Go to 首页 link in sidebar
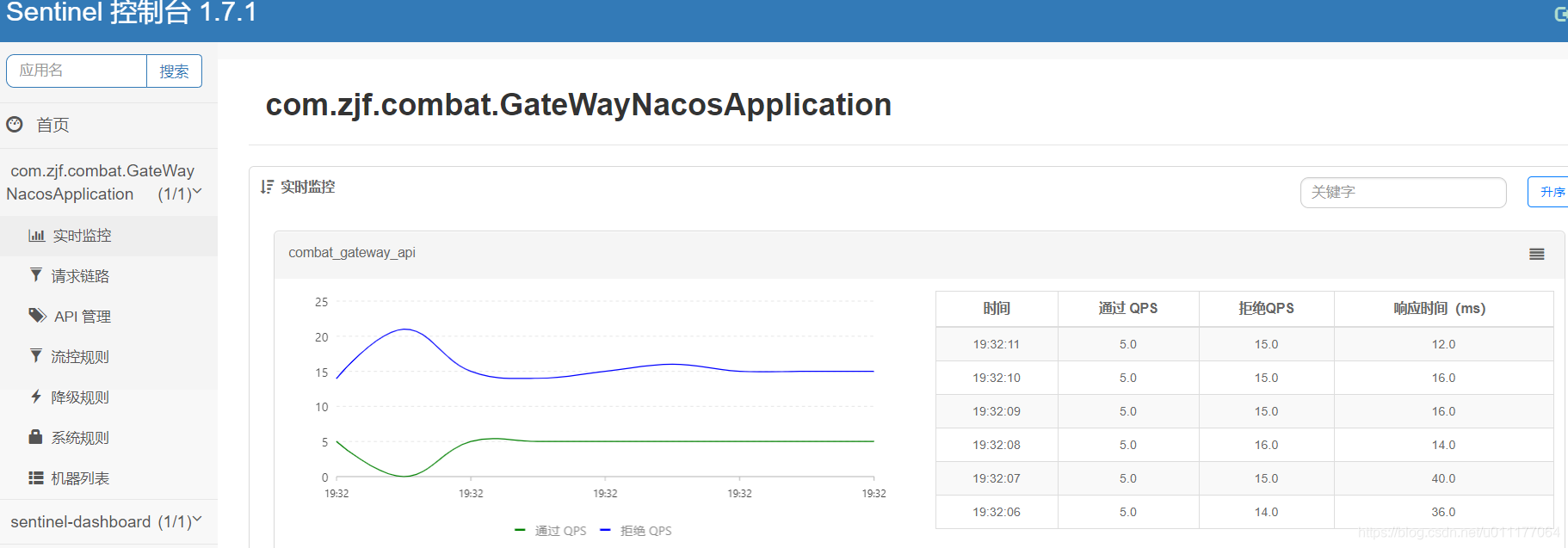The height and width of the screenshot is (548, 1568). pos(52,125)
